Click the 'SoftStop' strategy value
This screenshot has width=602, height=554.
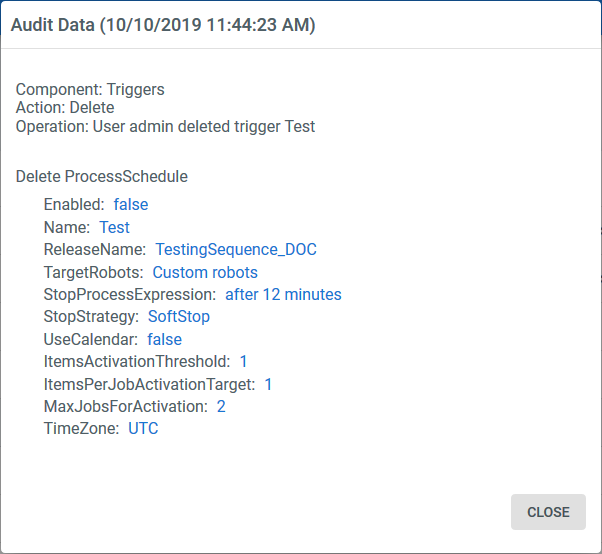pos(179,317)
